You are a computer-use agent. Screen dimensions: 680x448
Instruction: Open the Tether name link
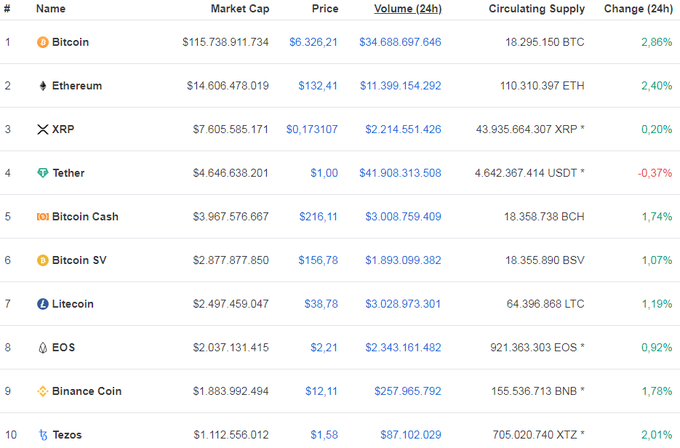(x=69, y=173)
